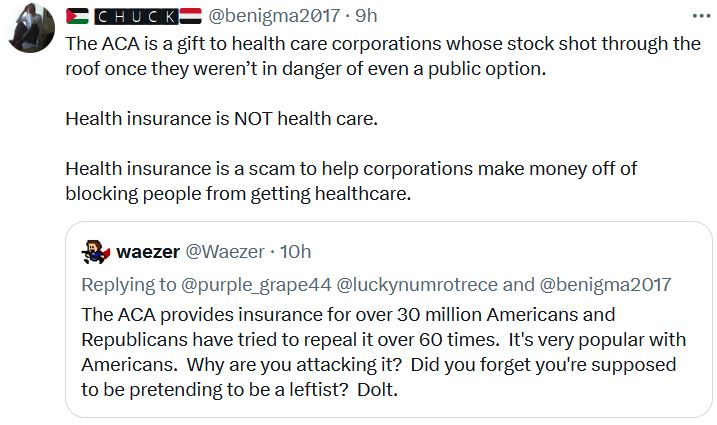The image size is (717, 425).
Task: Open the quoted tweet about ACA insurance
Action: tap(389, 319)
